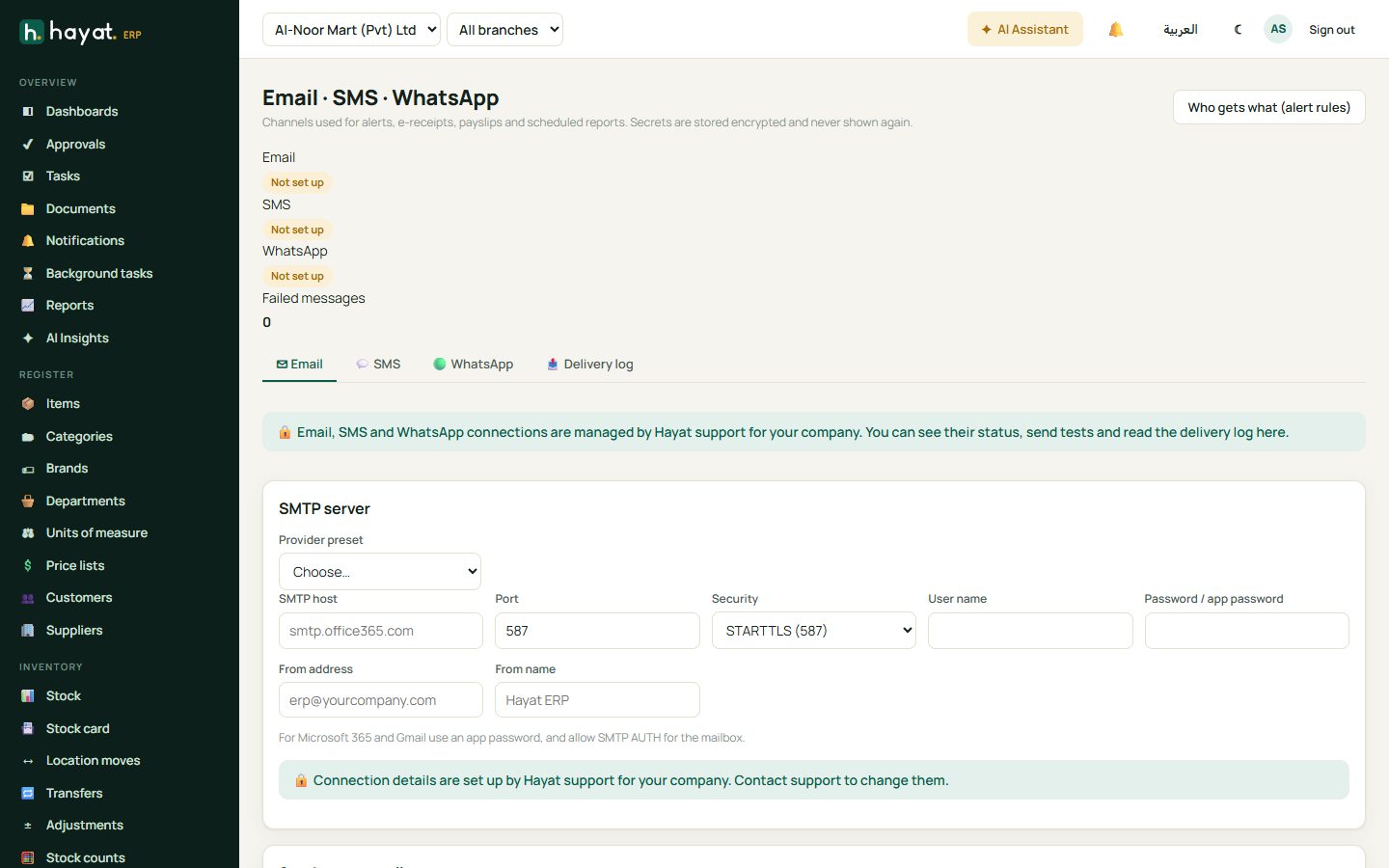Switch to the Email tab
The image size is (1389, 868).
(x=299, y=365)
